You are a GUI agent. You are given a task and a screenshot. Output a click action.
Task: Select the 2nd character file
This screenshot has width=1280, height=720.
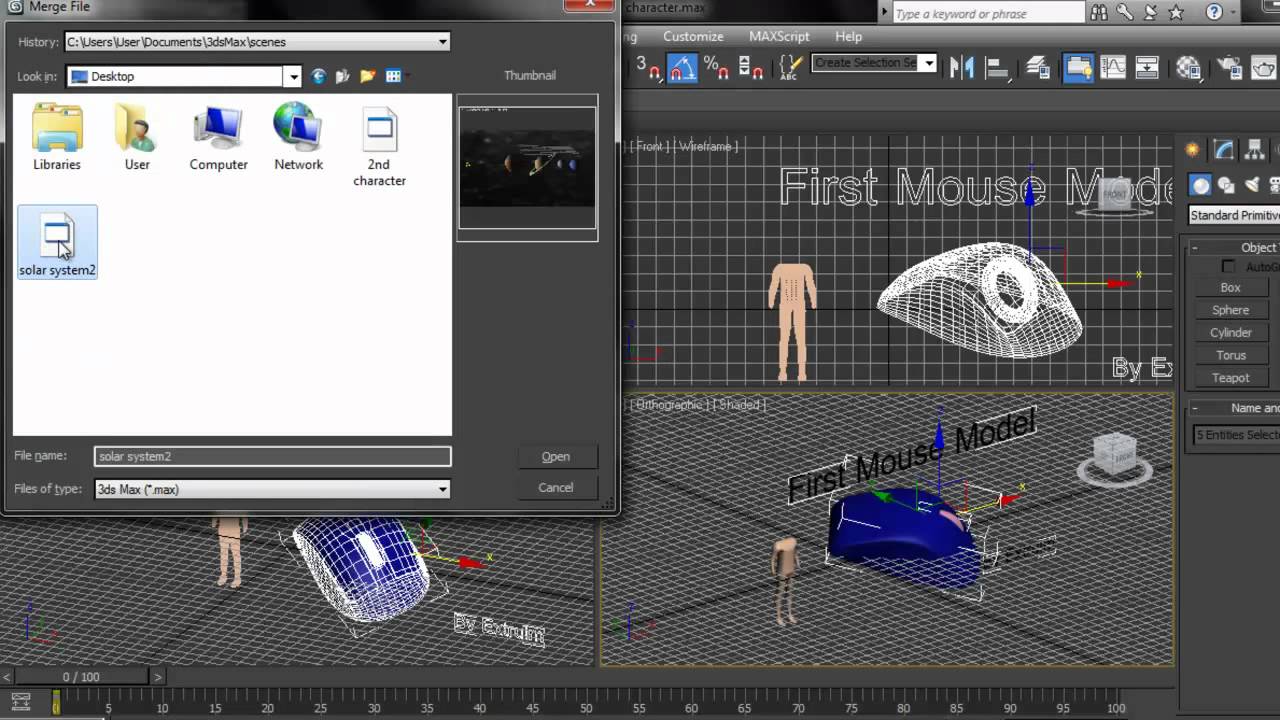(x=379, y=147)
